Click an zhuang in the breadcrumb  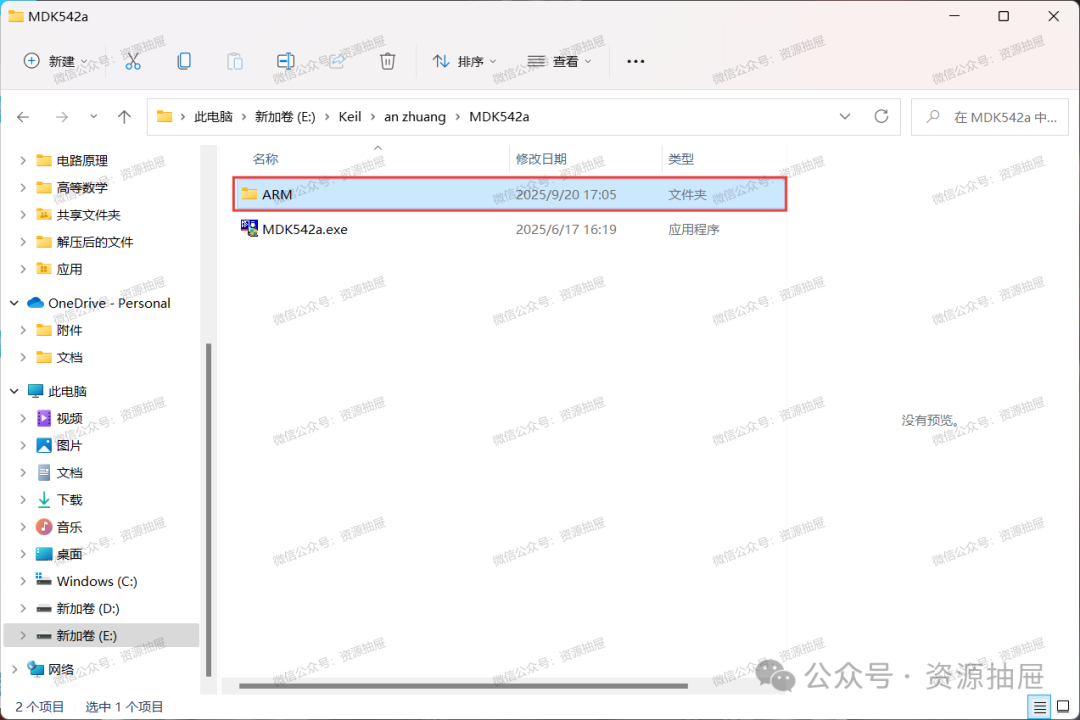(415, 116)
